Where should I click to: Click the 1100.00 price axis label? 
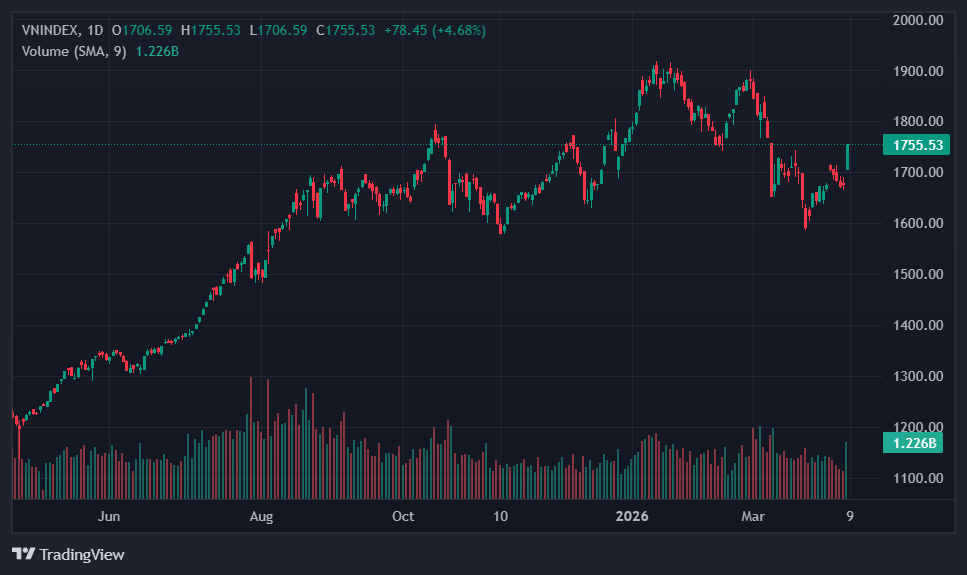920,478
